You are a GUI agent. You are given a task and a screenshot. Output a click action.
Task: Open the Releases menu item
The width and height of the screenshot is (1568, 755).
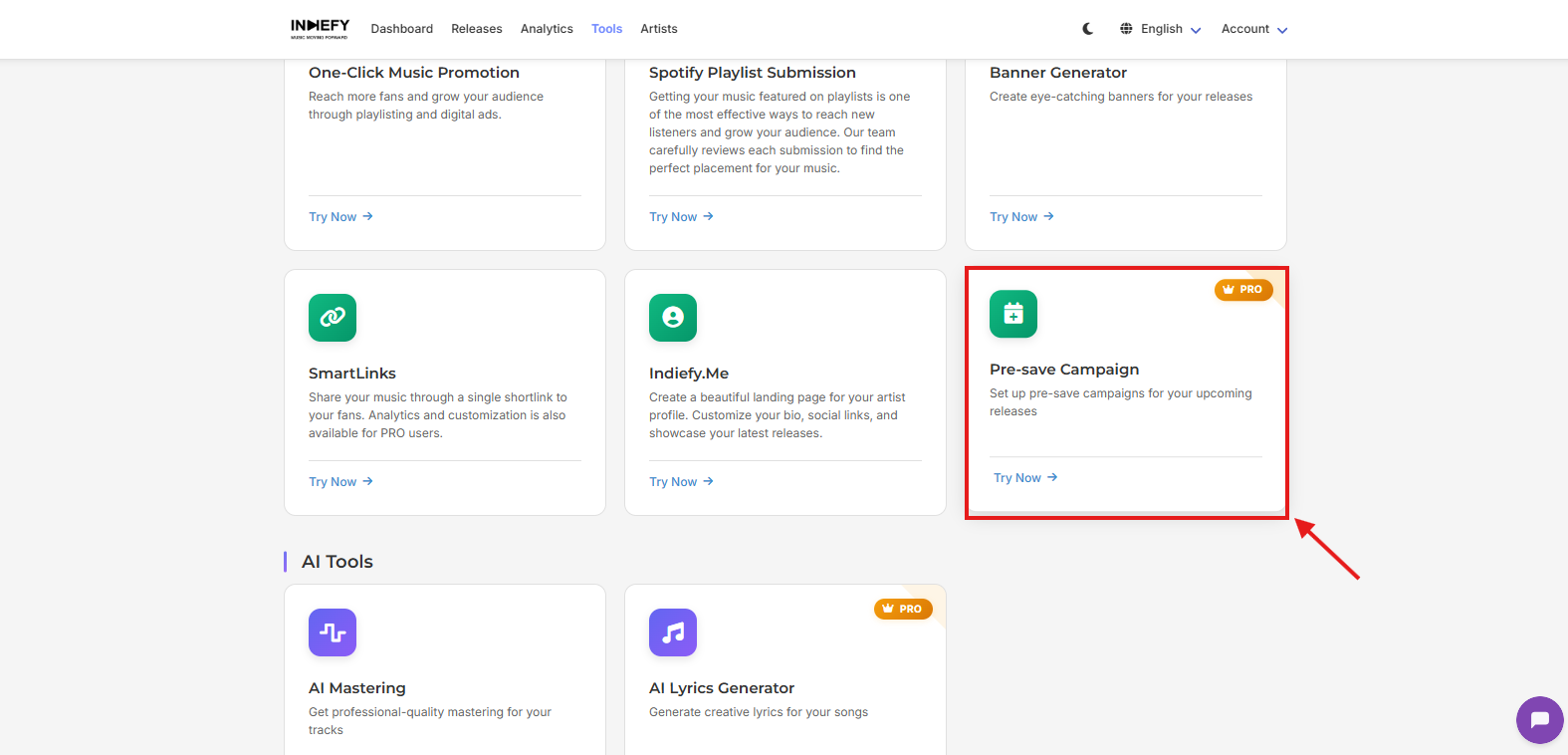[x=476, y=29]
